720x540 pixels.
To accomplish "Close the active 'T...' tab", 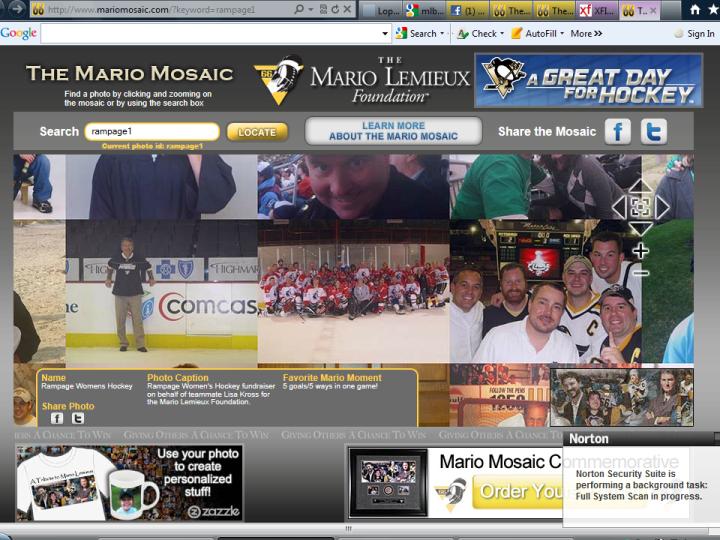I will (653, 10).
